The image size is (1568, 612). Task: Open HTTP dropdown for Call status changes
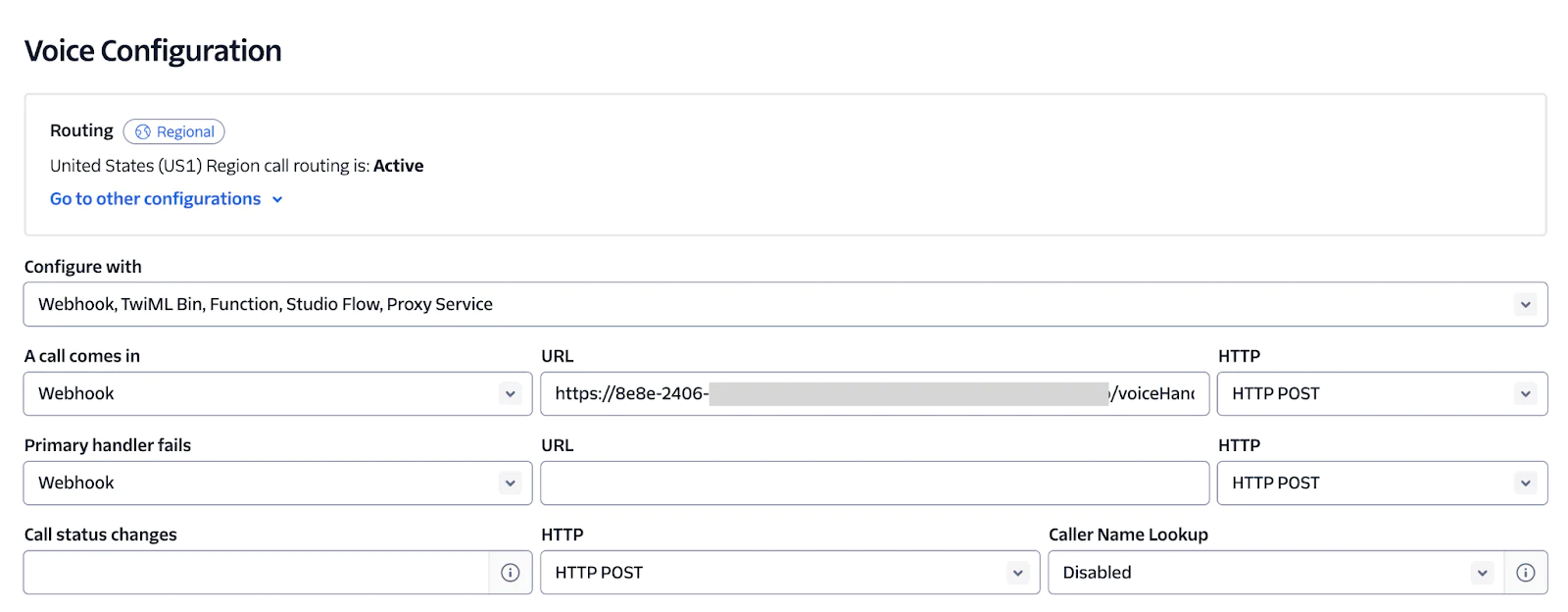[x=790, y=572]
